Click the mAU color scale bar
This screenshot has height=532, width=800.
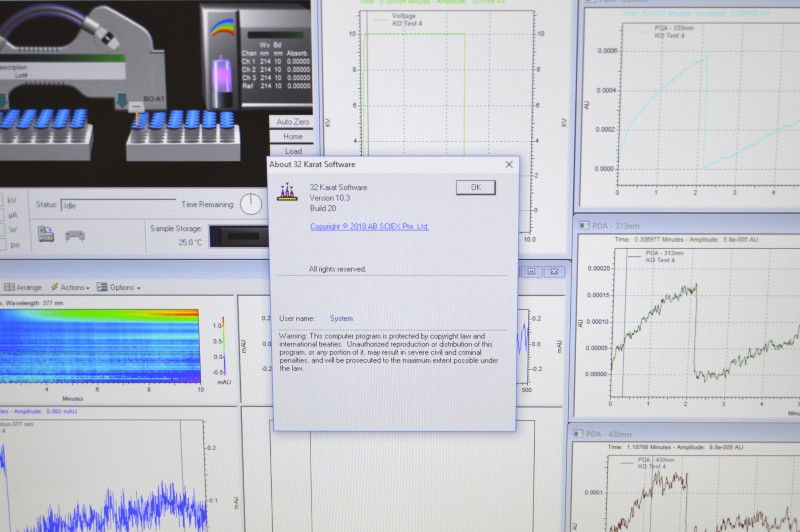(221, 347)
